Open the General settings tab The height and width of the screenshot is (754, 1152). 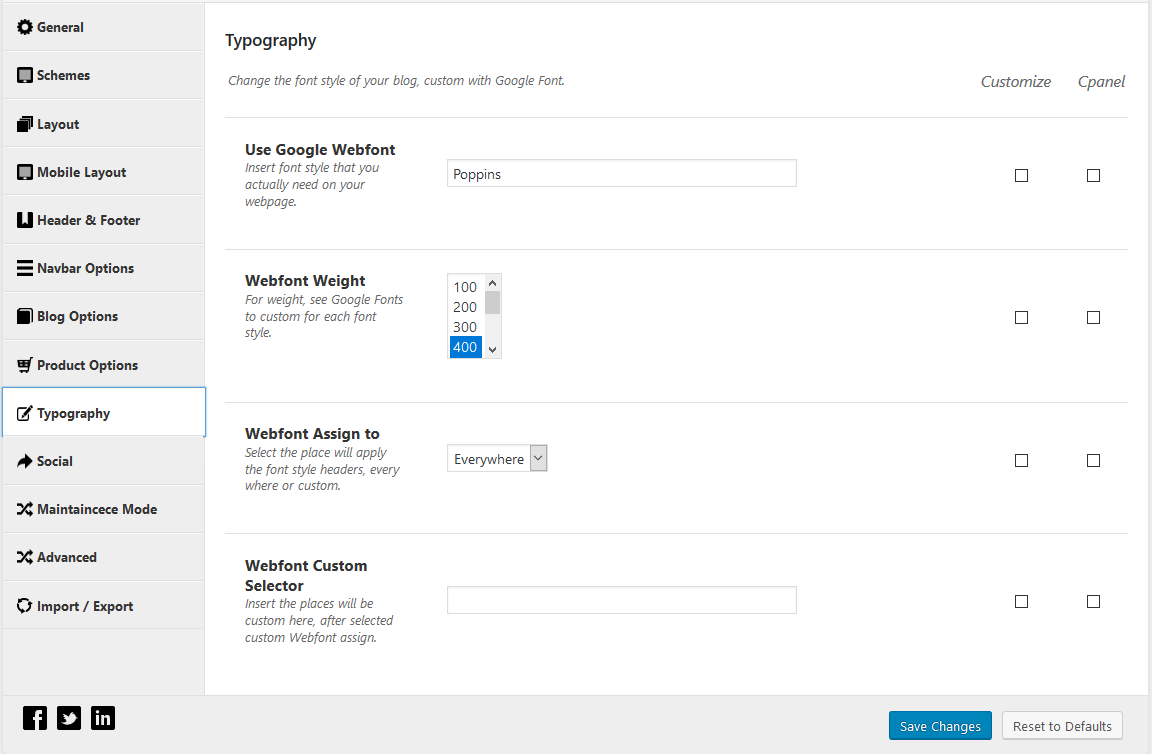coord(104,27)
